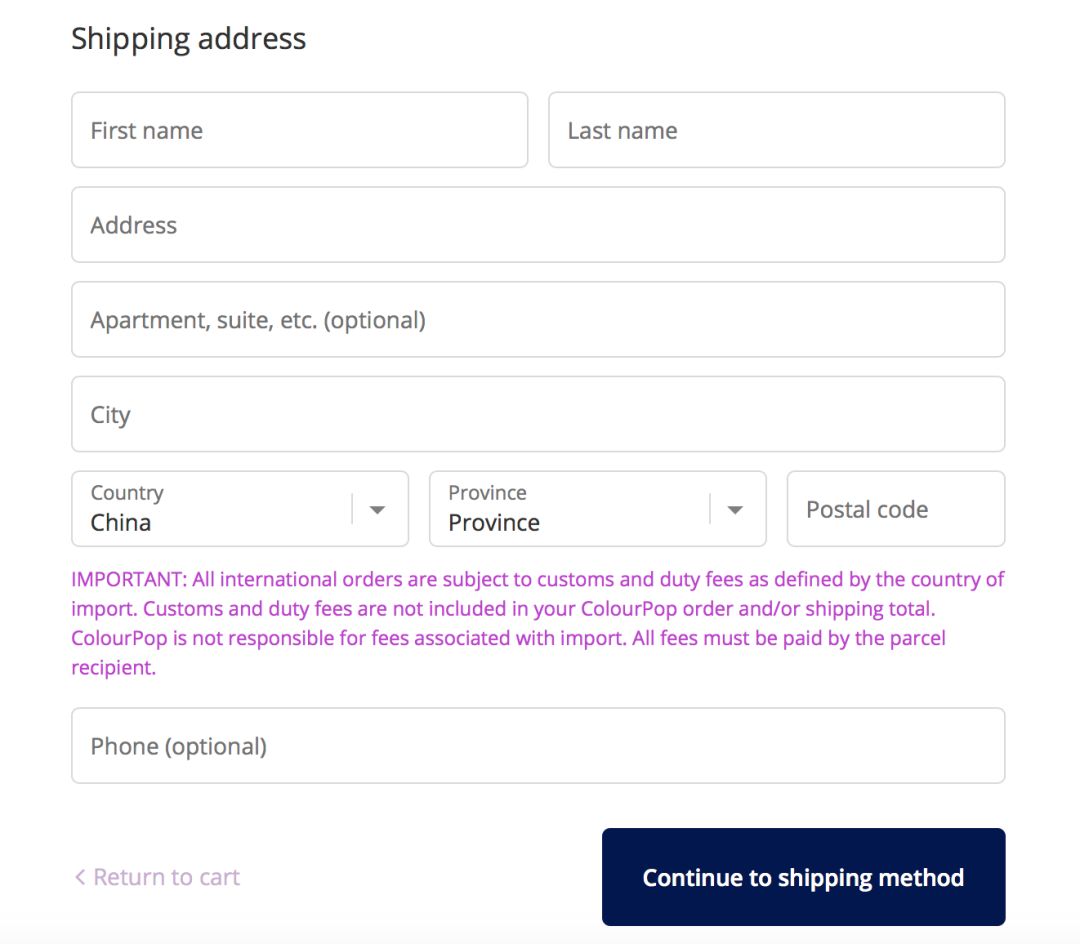The height and width of the screenshot is (944, 1080).
Task: Click the City input box
Action: coord(538,414)
